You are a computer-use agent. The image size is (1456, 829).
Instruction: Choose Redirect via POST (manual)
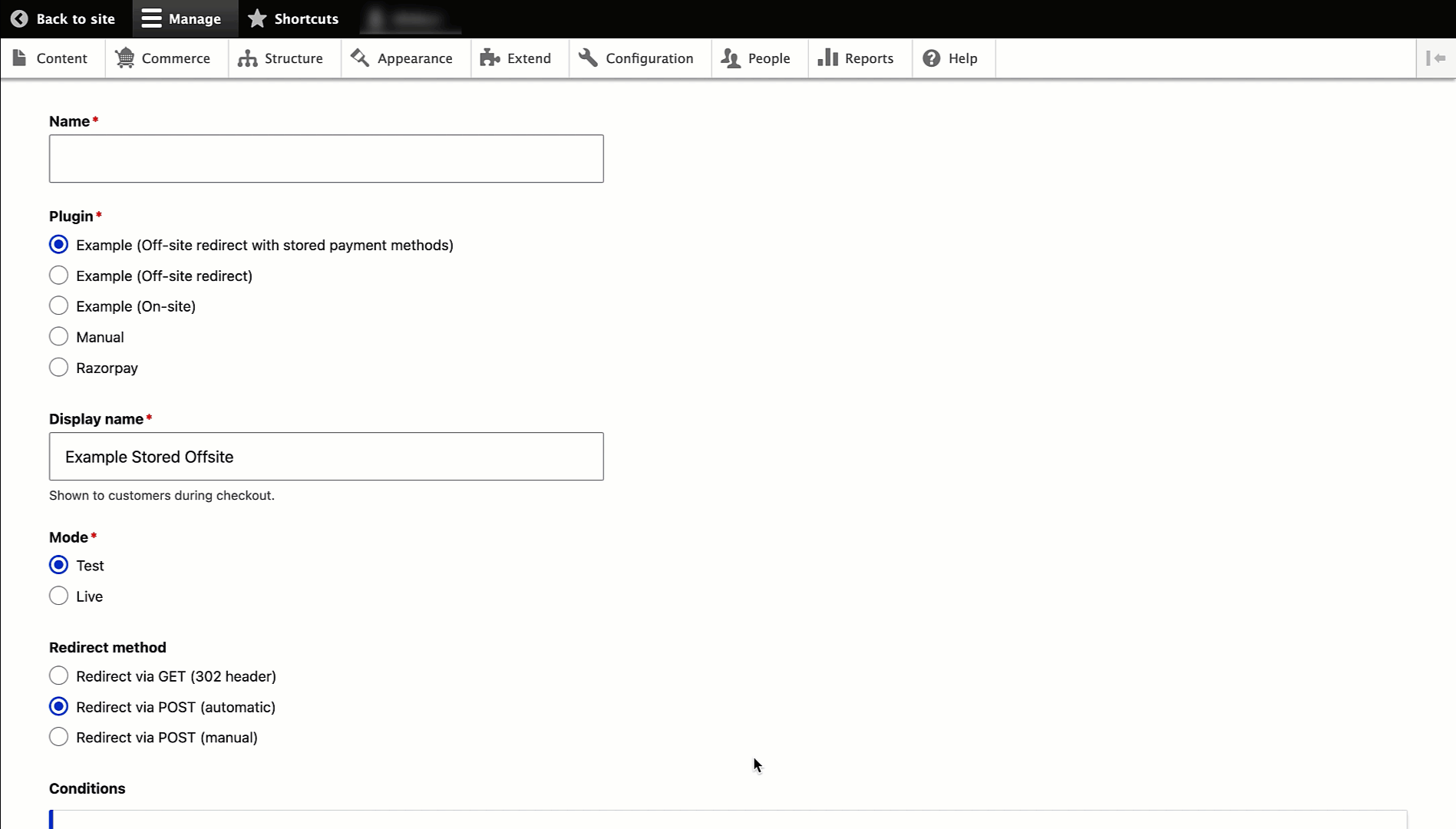click(58, 737)
